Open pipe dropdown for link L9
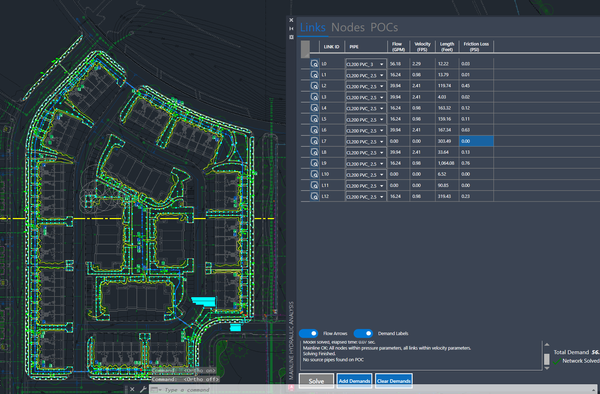Viewport: 600px width, 394px height. pyautogui.click(x=381, y=164)
